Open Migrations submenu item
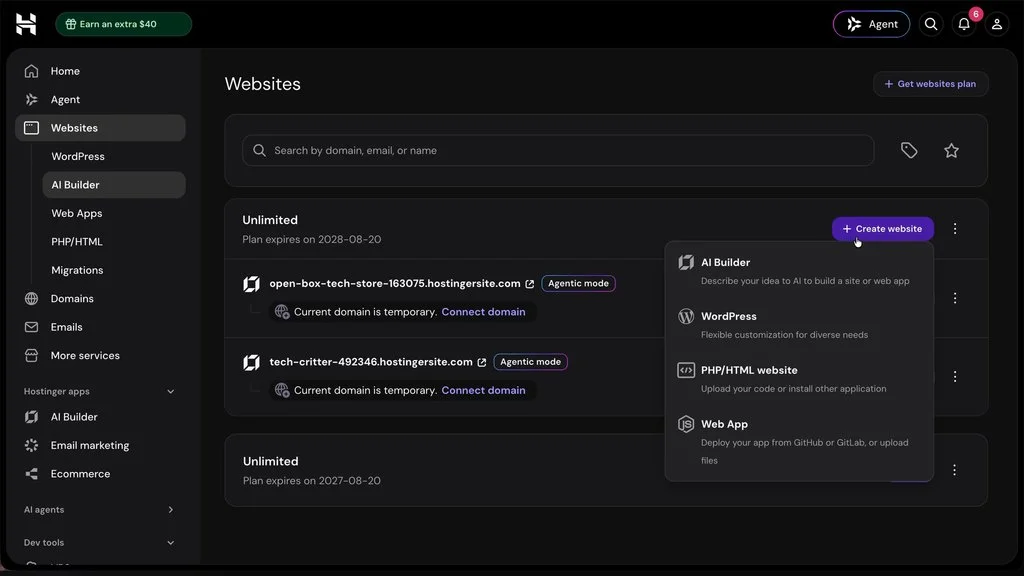Image resolution: width=1024 pixels, height=576 pixels. tap(114, 270)
